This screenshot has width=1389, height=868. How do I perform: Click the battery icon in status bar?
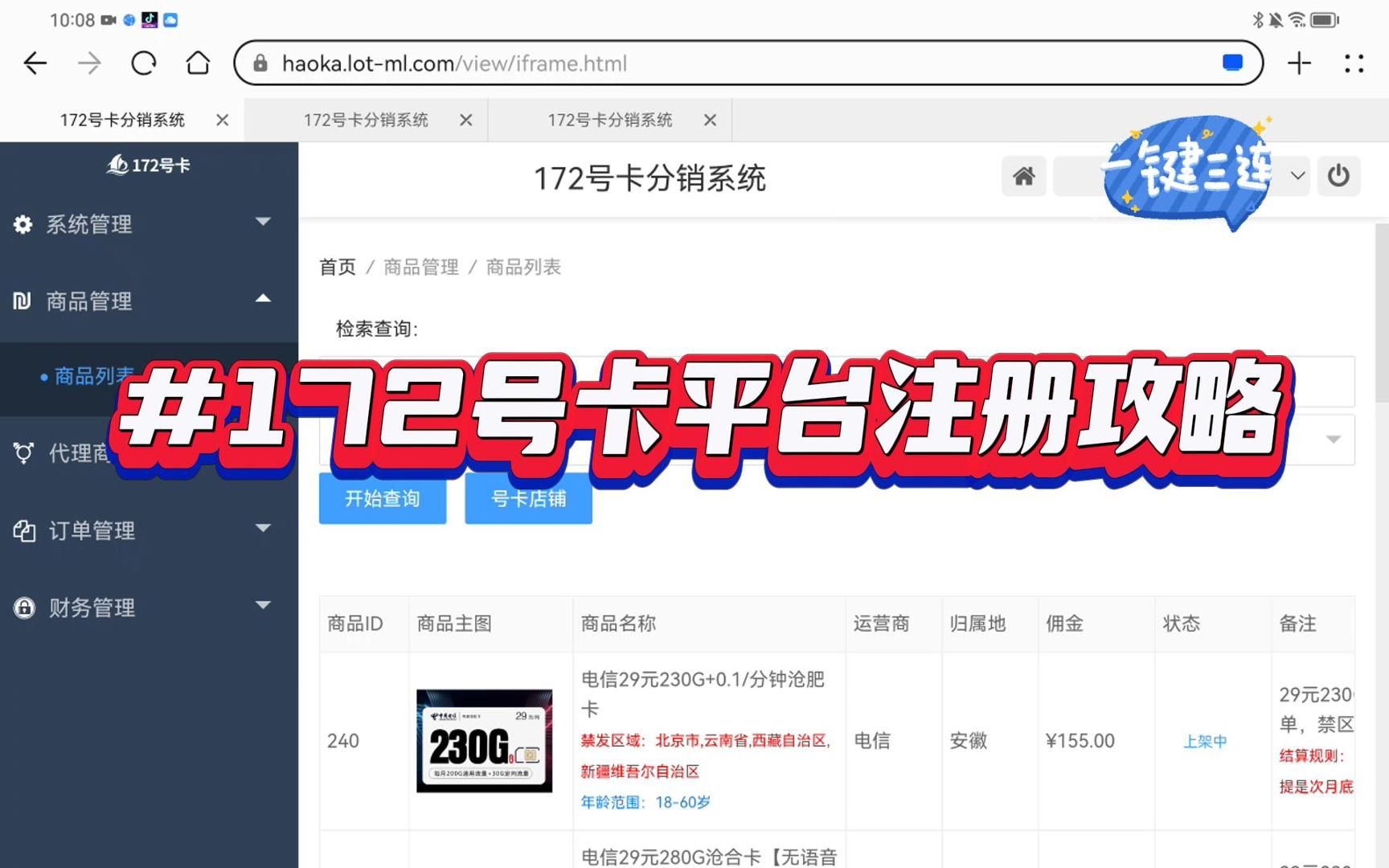pyautogui.click(x=1325, y=20)
